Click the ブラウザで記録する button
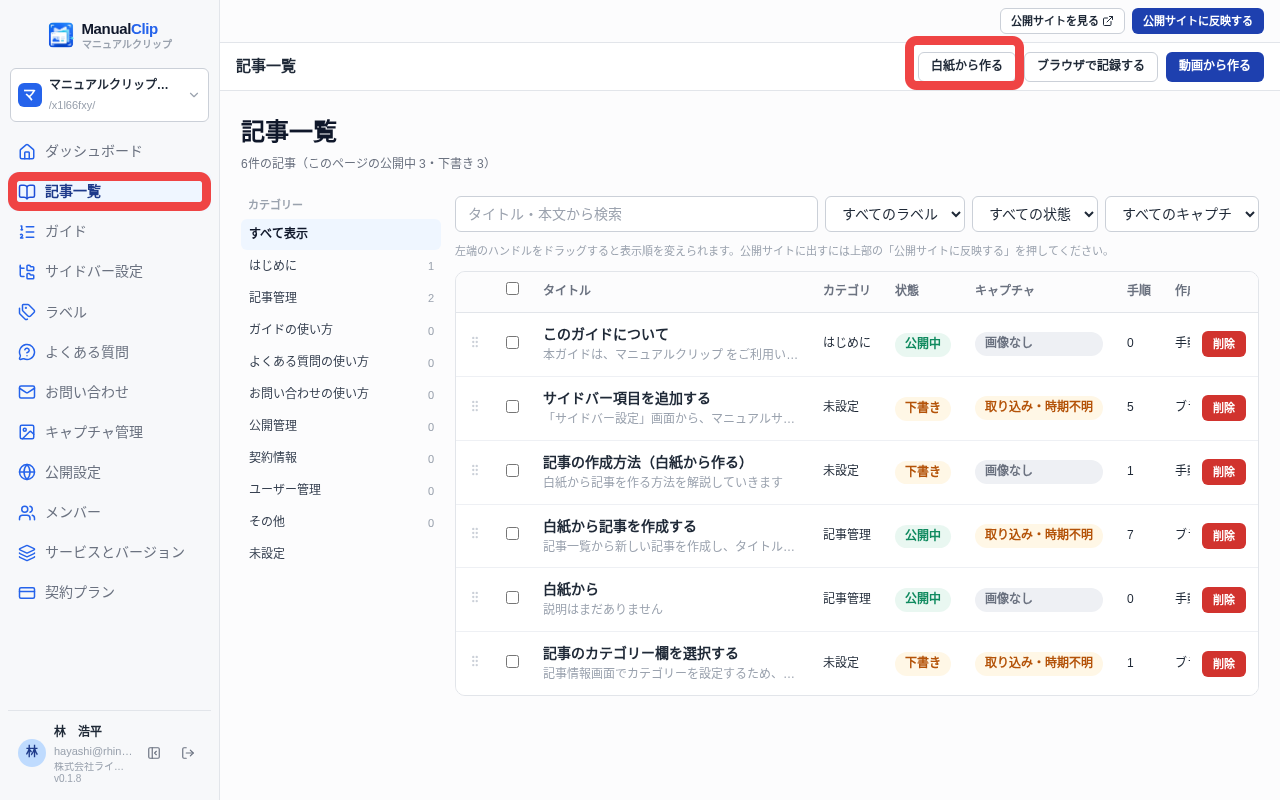Image resolution: width=1280 pixels, height=800 pixels. [1091, 66]
